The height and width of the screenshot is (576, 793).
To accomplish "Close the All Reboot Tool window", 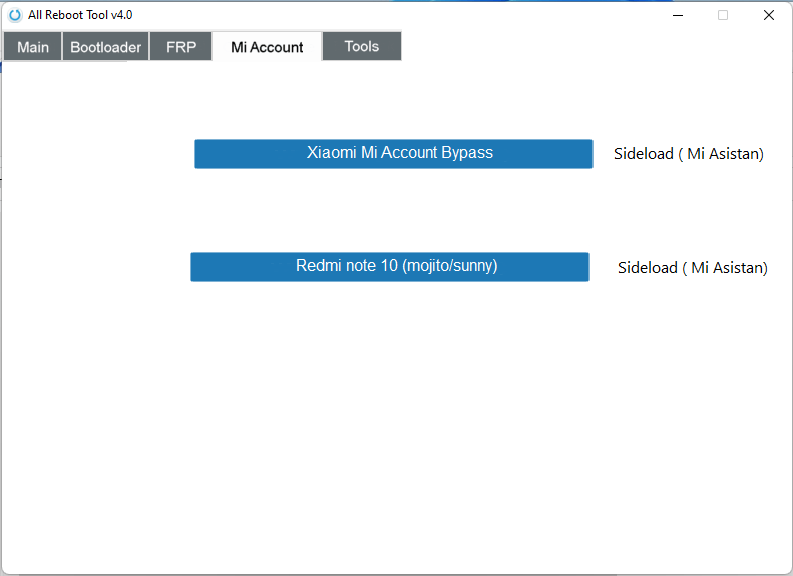I will (x=769, y=15).
